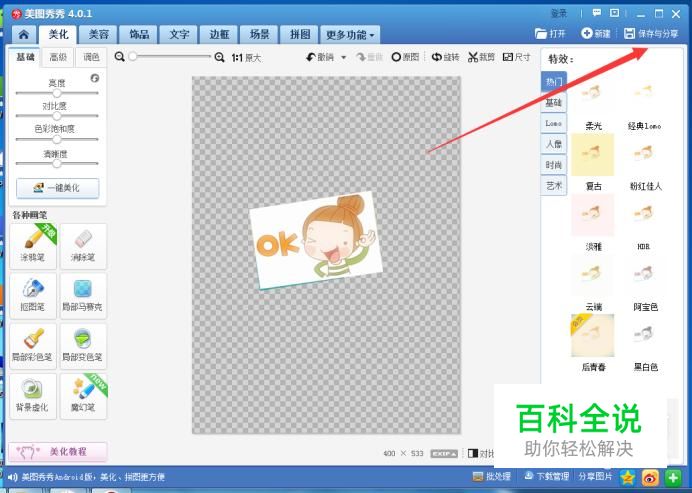Click the 裁剪 crop tool

pos(481,57)
